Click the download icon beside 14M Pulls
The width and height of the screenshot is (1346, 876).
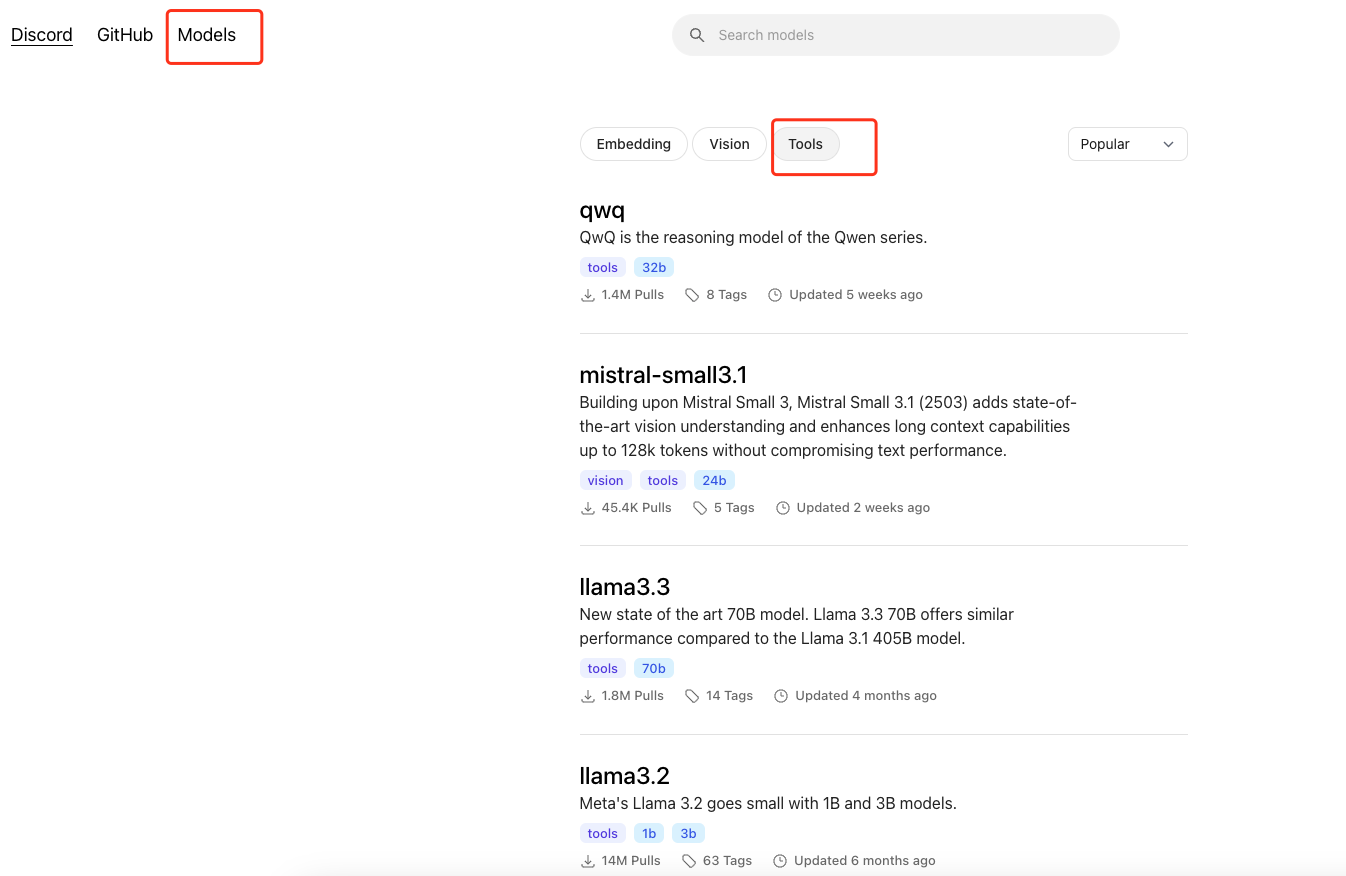tap(587, 861)
